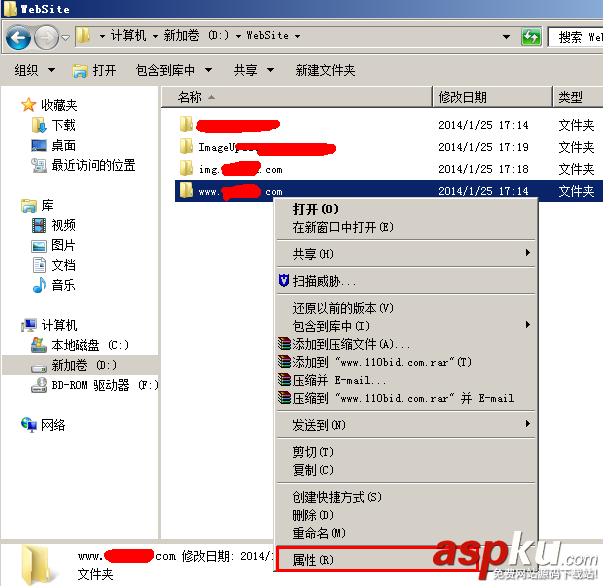Open the 共享 toolbar dropdown

point(254,70)
